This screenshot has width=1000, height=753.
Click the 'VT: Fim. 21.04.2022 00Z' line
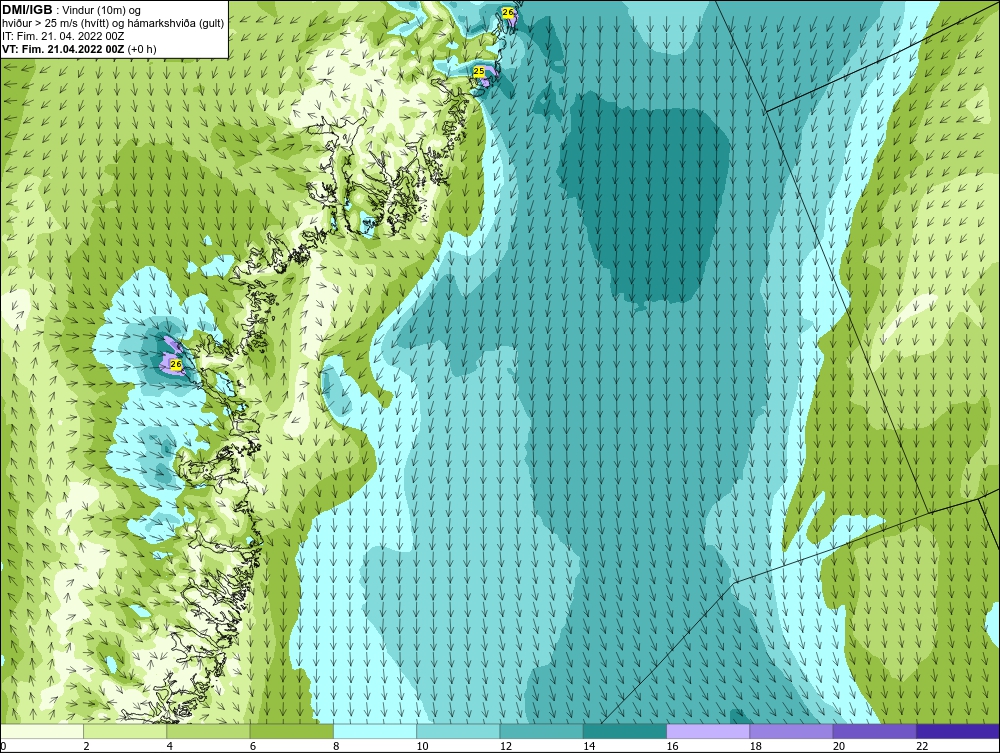coord(63,49)
